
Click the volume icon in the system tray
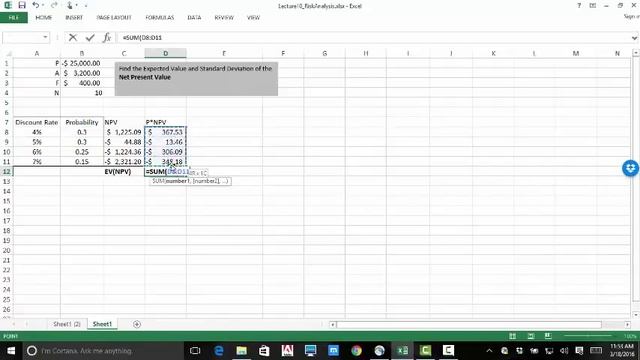[564, 351]
